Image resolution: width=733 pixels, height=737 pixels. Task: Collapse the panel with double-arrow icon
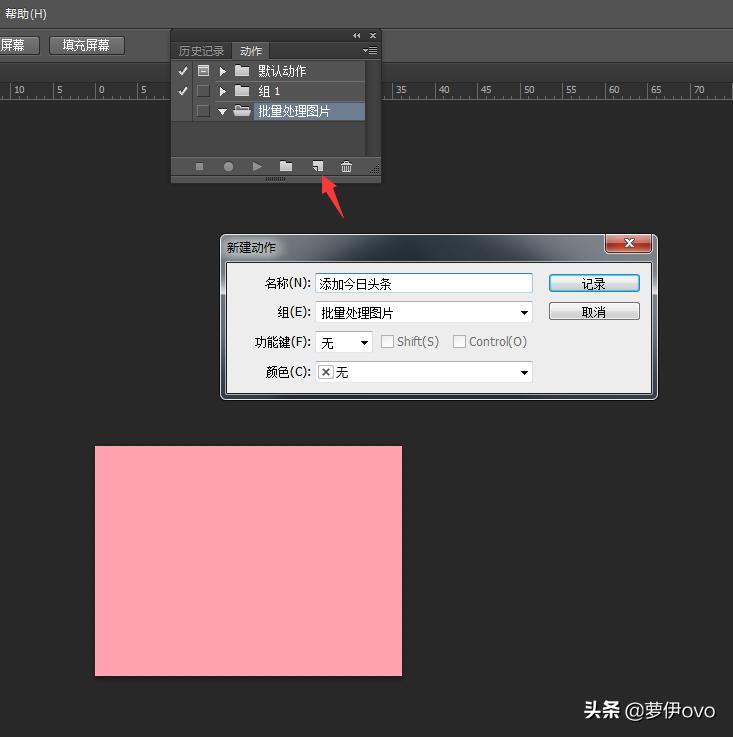click(x=357, y=36)
